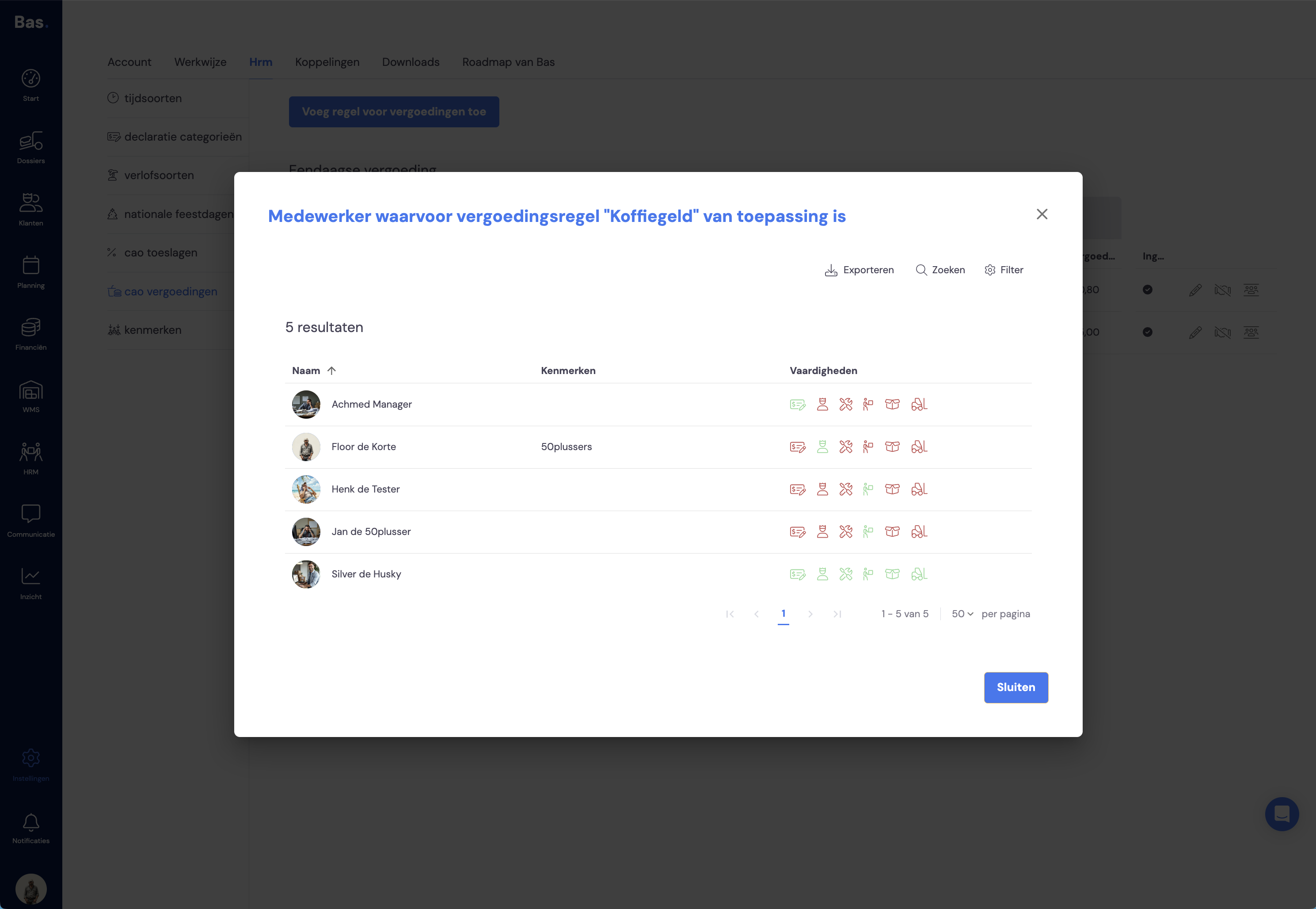Open Financiën in the sidebar
The width and height of the screenshot is (1316, 909).
coord(31,334)
